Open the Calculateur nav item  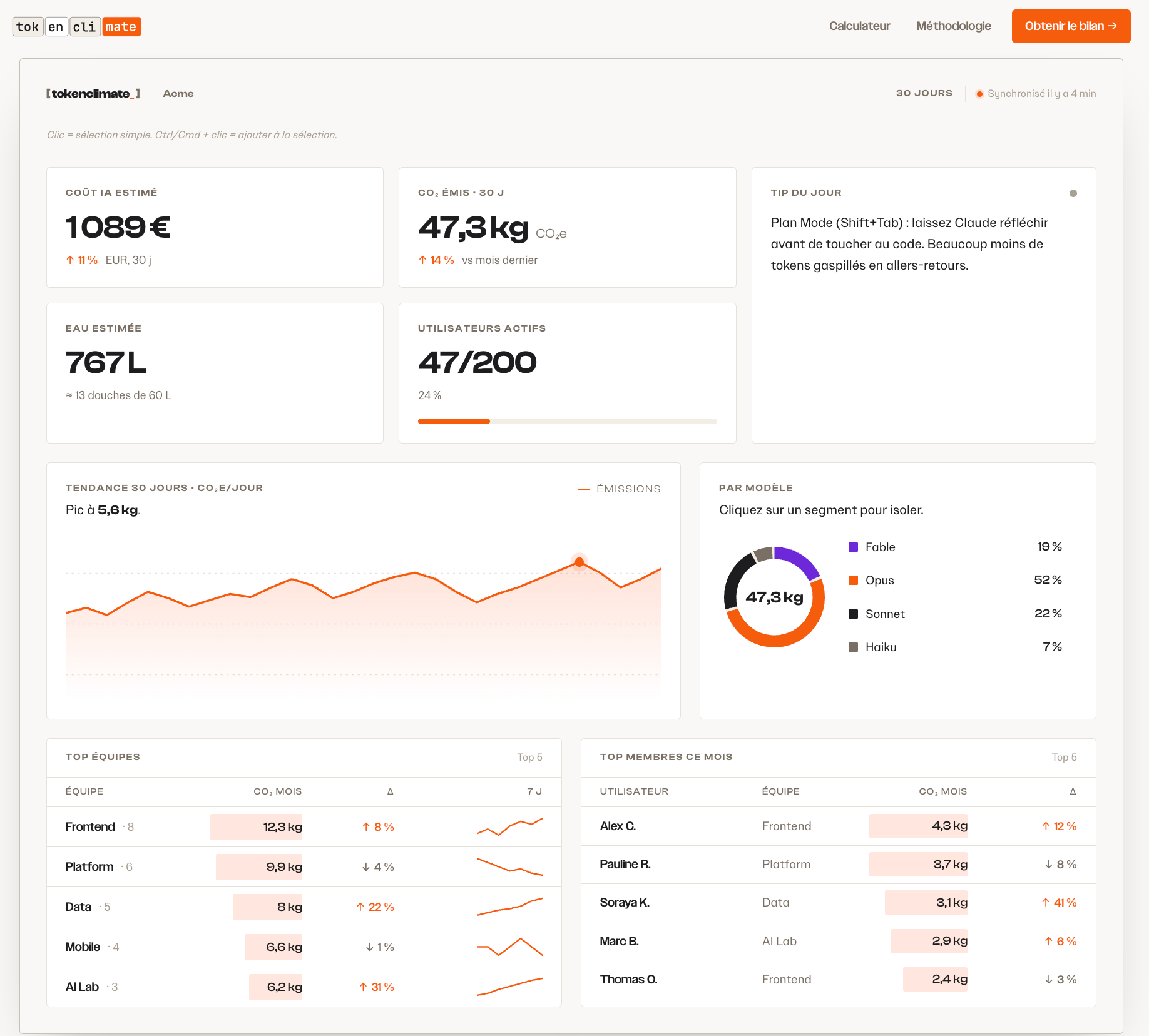(859, 26)
